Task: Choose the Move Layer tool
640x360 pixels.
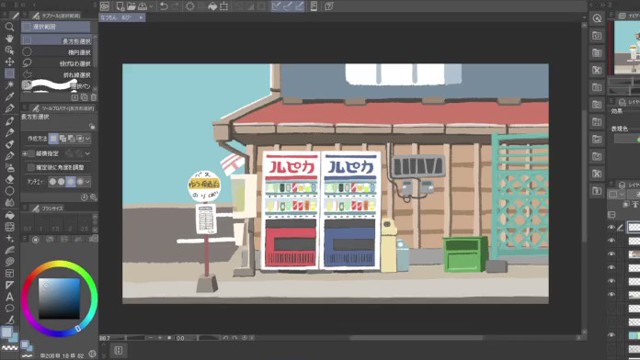Action: point(9,62)
